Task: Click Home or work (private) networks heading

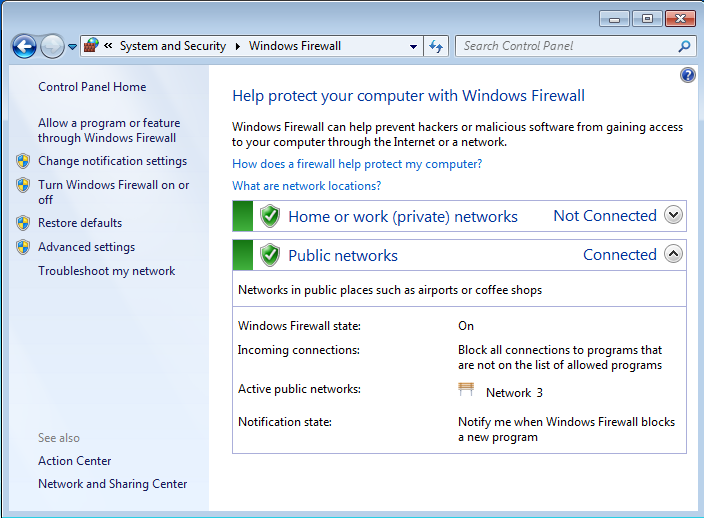Action: (403, 216)
